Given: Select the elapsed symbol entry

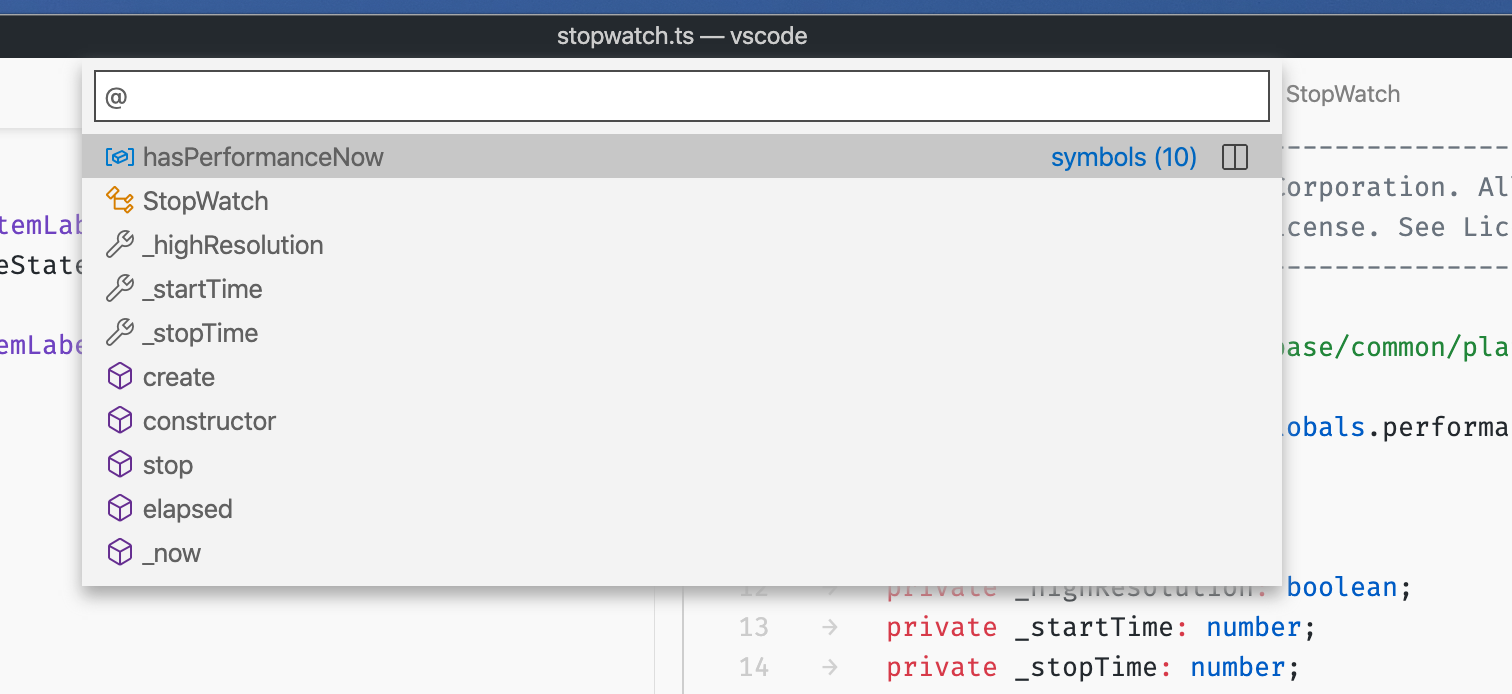Looking at the screenshot, I should click(186, 508).
